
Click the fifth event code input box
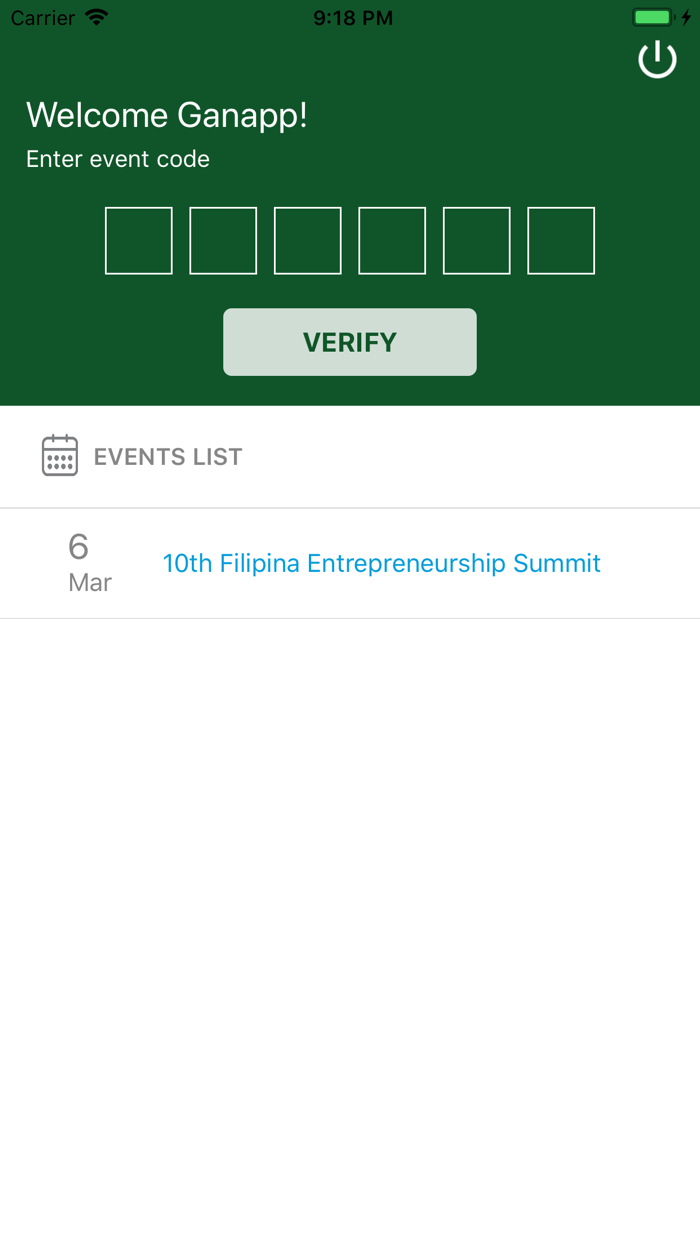(x=476, y=240)
